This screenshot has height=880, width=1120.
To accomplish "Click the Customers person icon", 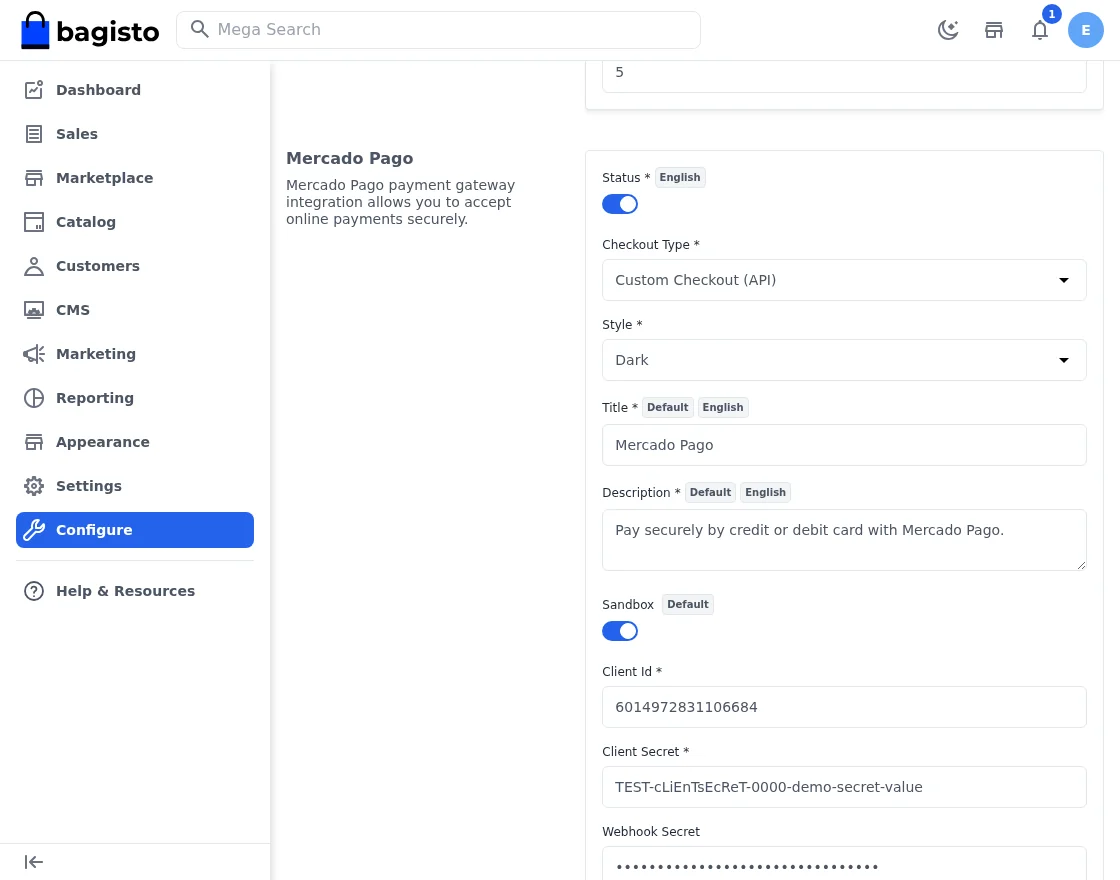I will click(34, 266).
